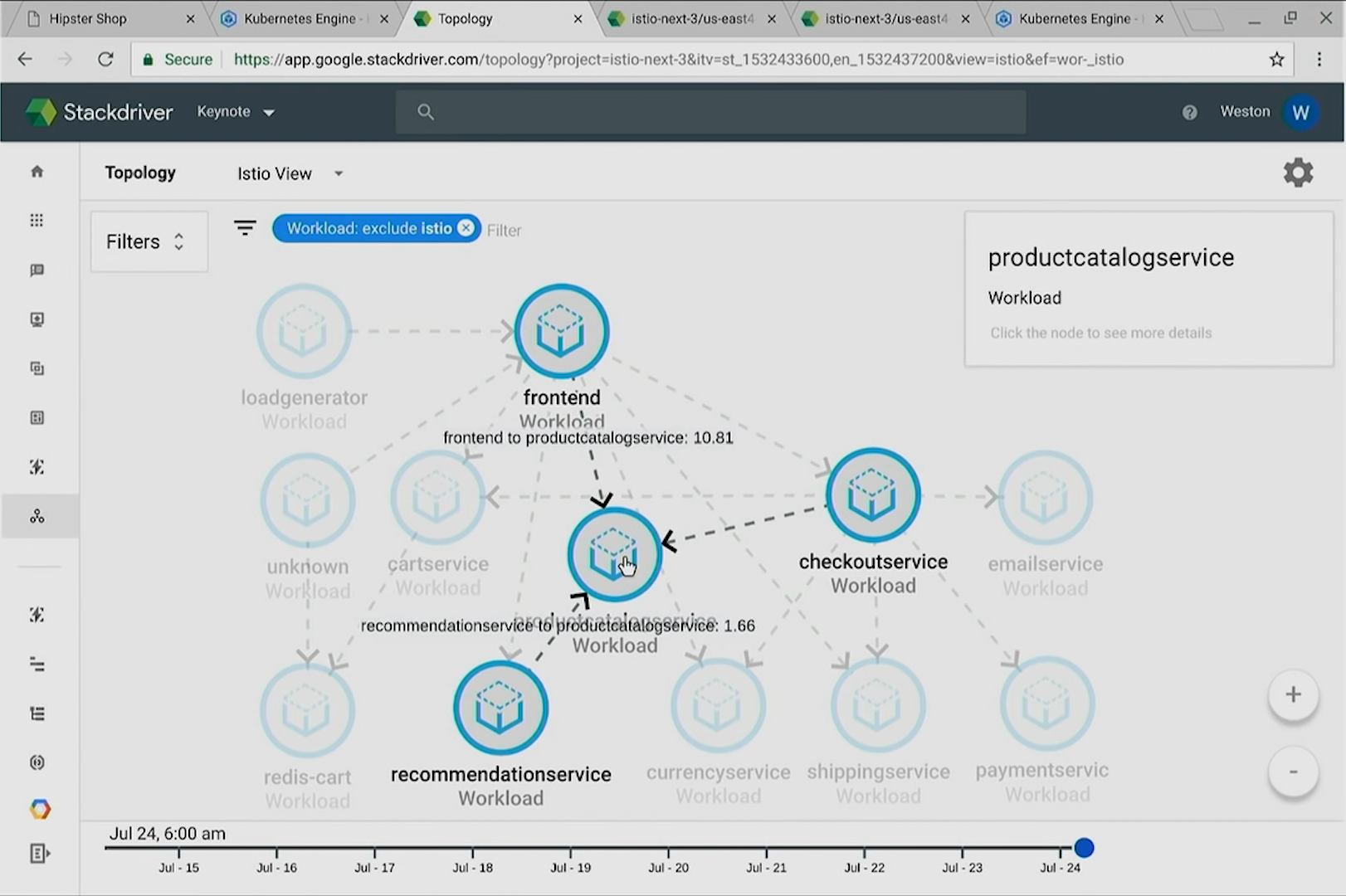
Task: Switch to the first Kubernetes Engine tab
Action: click(299, 18)
